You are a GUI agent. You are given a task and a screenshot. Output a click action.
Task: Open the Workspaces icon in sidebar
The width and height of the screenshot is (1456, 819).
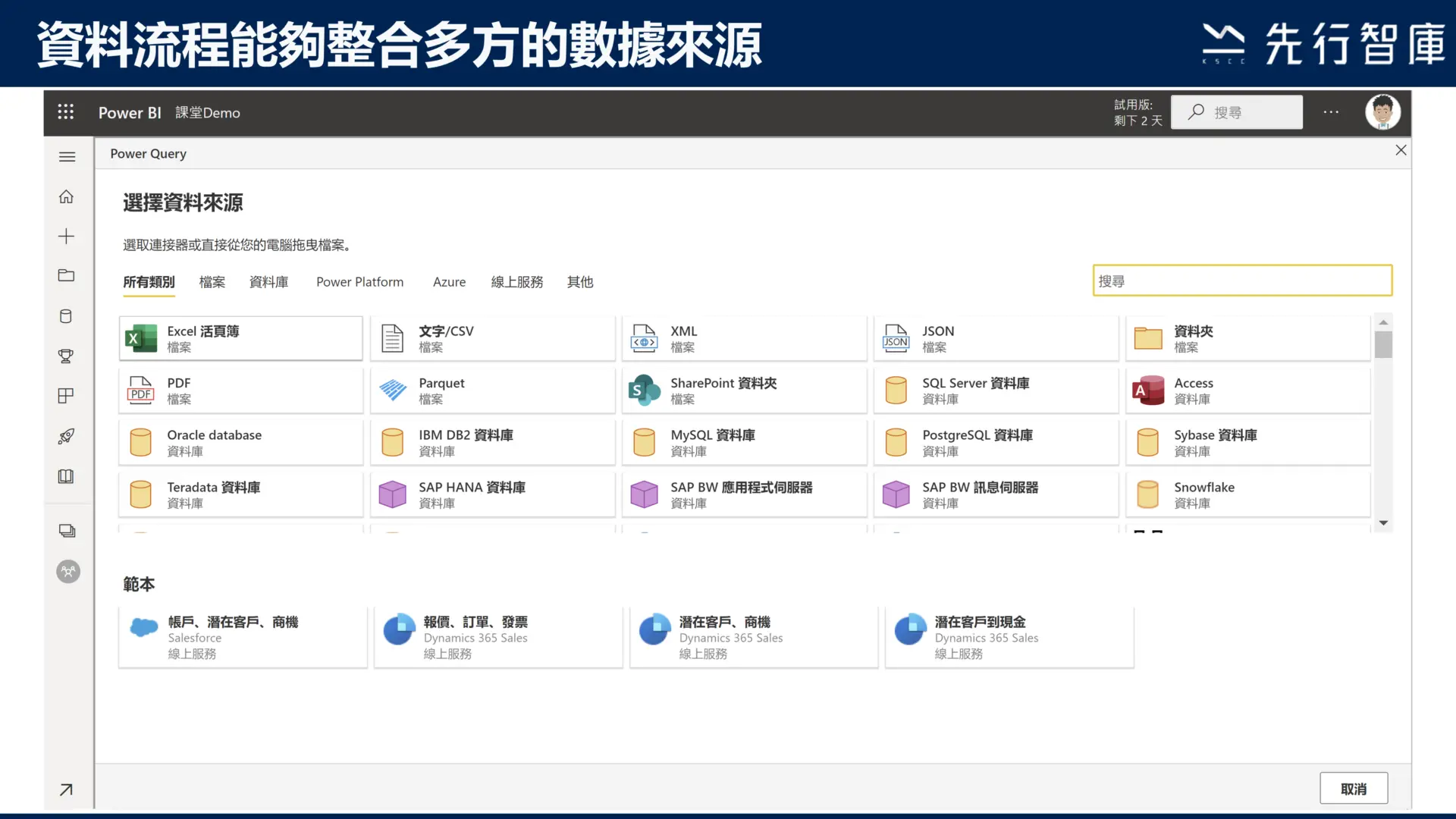click(67, 531)
